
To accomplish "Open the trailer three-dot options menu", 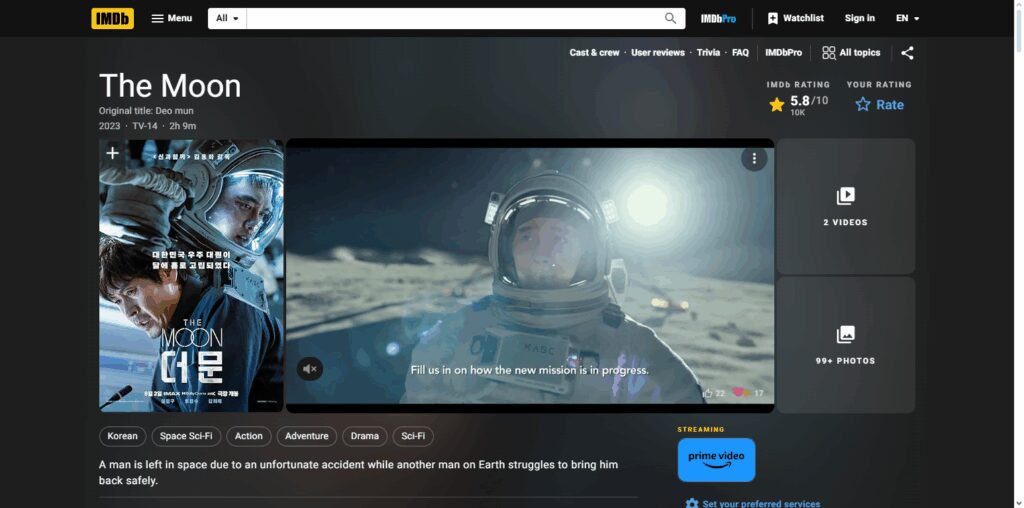I will 754,159.
